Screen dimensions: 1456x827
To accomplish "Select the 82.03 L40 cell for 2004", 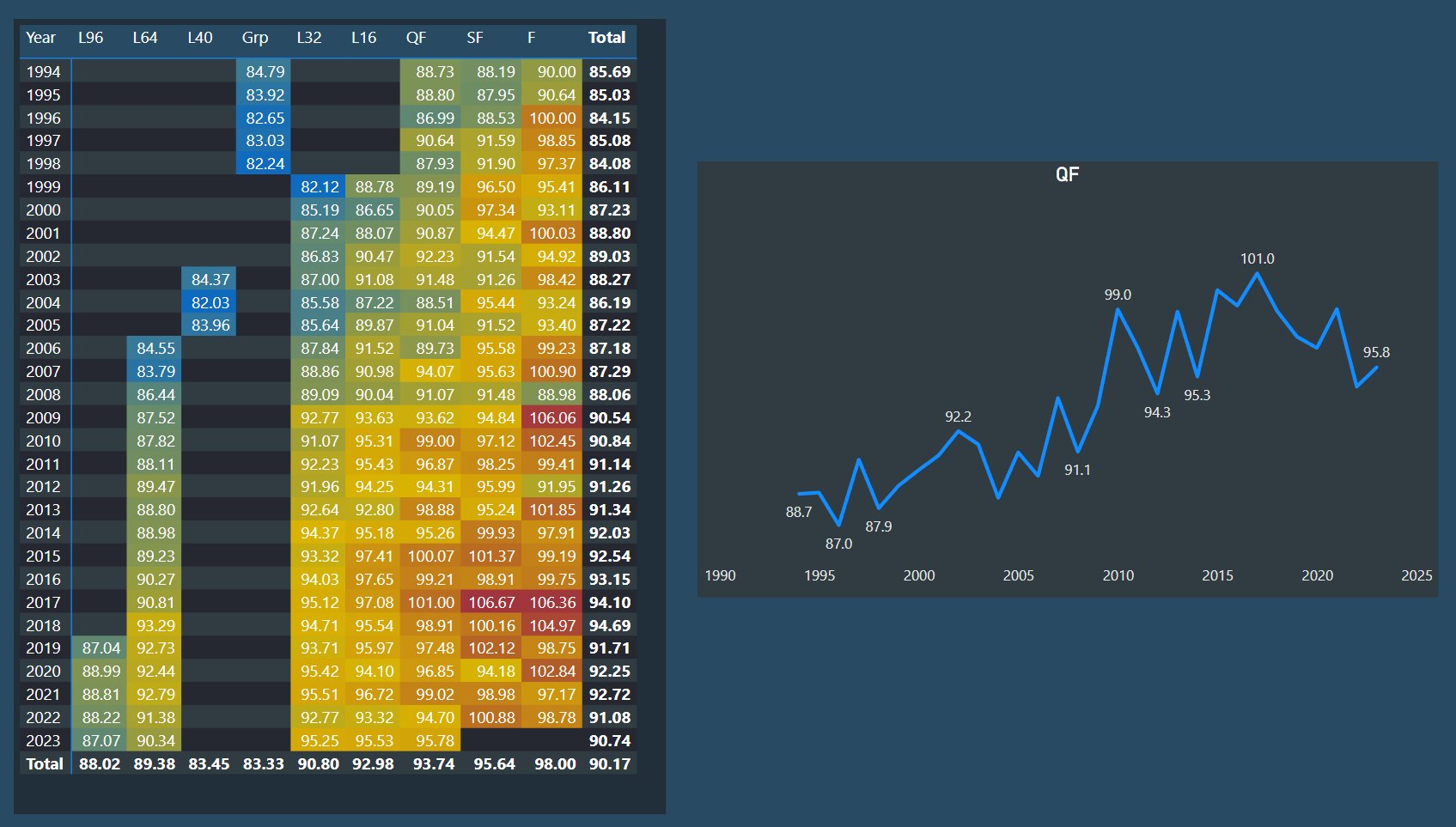I will point(209,303).
